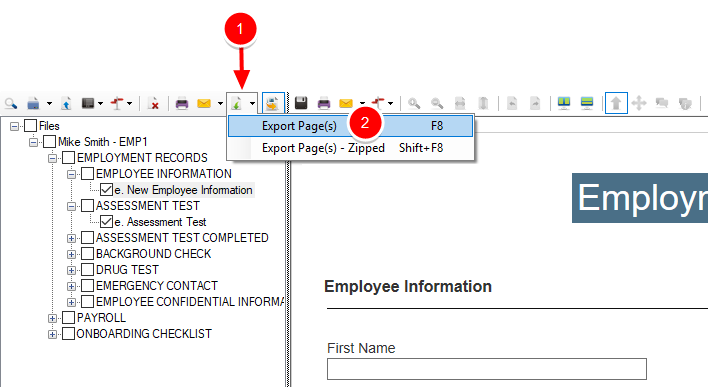Viewport: 708px width, 387px height.
Task: Click the rotate page left icon
Action: pyautogui.click(x=512, y=103)
